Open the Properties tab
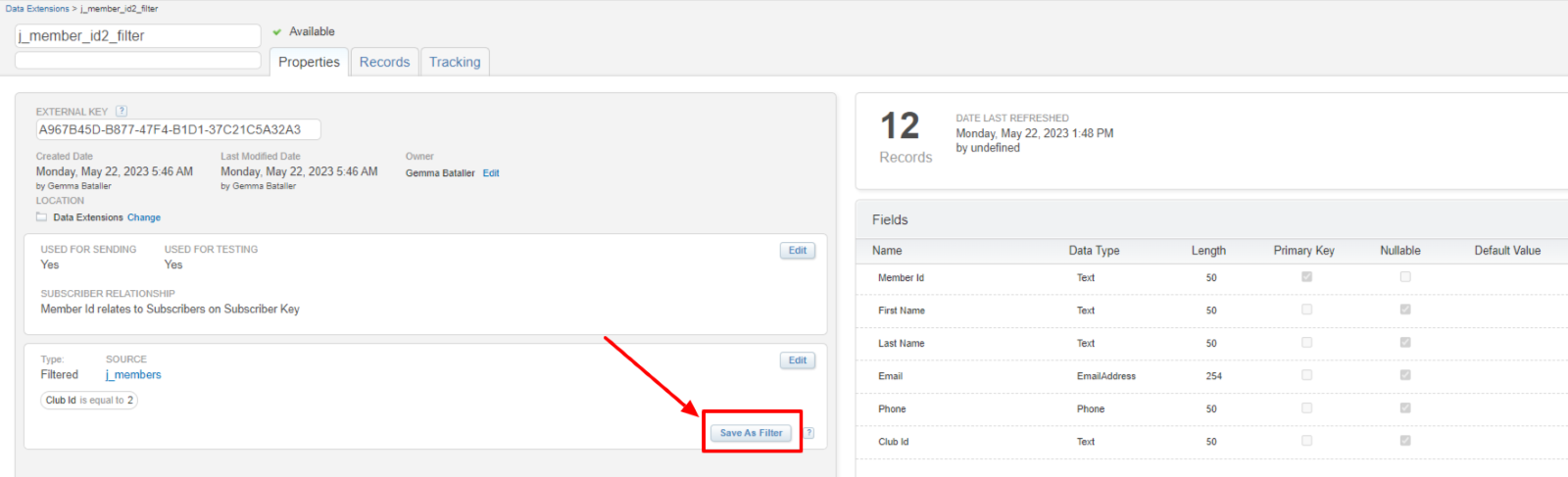The height and width of the screenshot is (477, 1568). tap(309, 62)
